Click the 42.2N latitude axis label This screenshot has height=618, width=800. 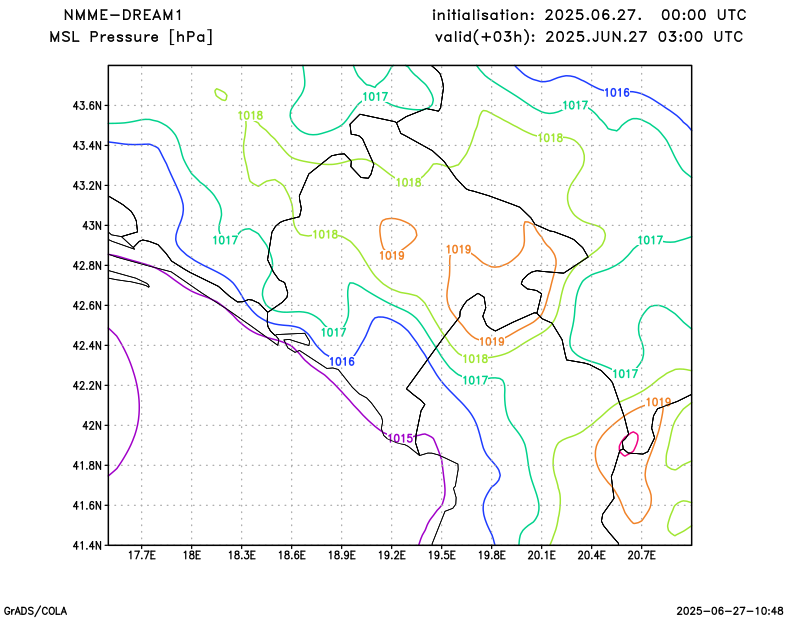pos(87,386)
